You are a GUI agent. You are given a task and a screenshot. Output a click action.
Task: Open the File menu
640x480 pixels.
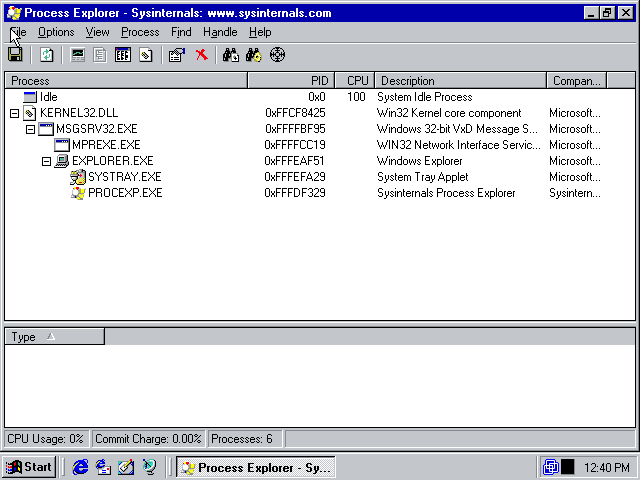click(x=18, y=32)
